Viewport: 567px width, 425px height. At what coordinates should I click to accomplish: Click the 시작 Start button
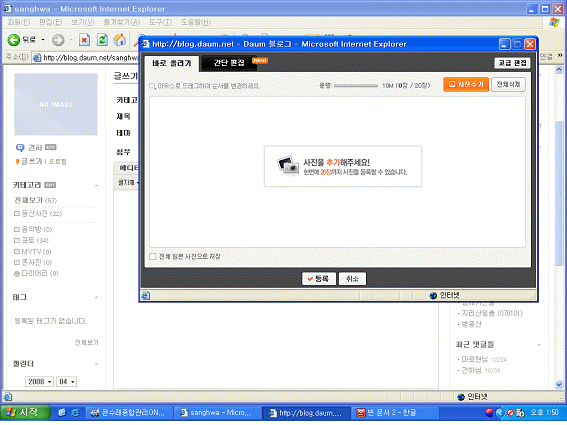(25, 412)
